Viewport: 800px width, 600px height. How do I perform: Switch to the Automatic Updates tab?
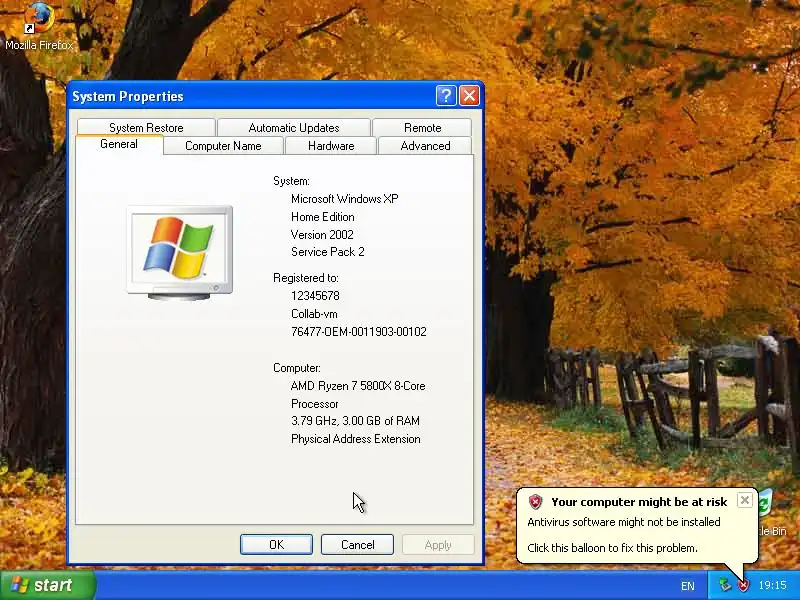pos(294,128)
